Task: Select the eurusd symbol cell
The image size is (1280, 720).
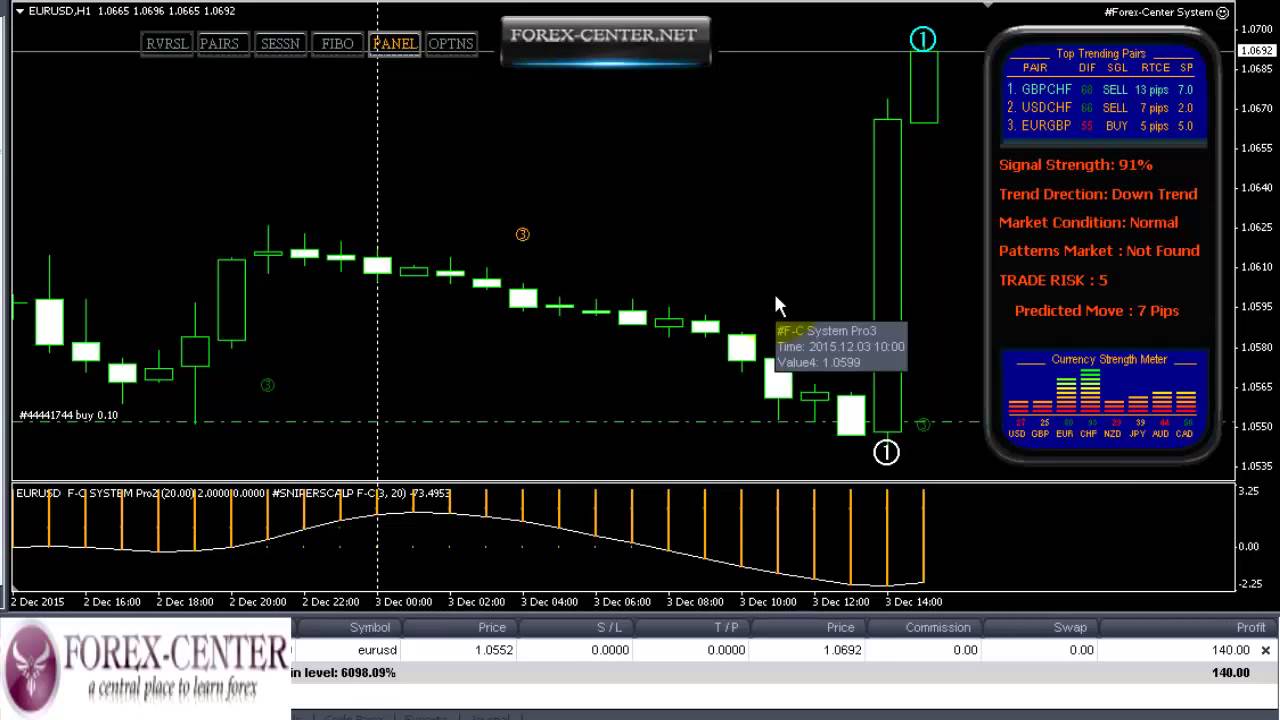Action: click(377, 650)
